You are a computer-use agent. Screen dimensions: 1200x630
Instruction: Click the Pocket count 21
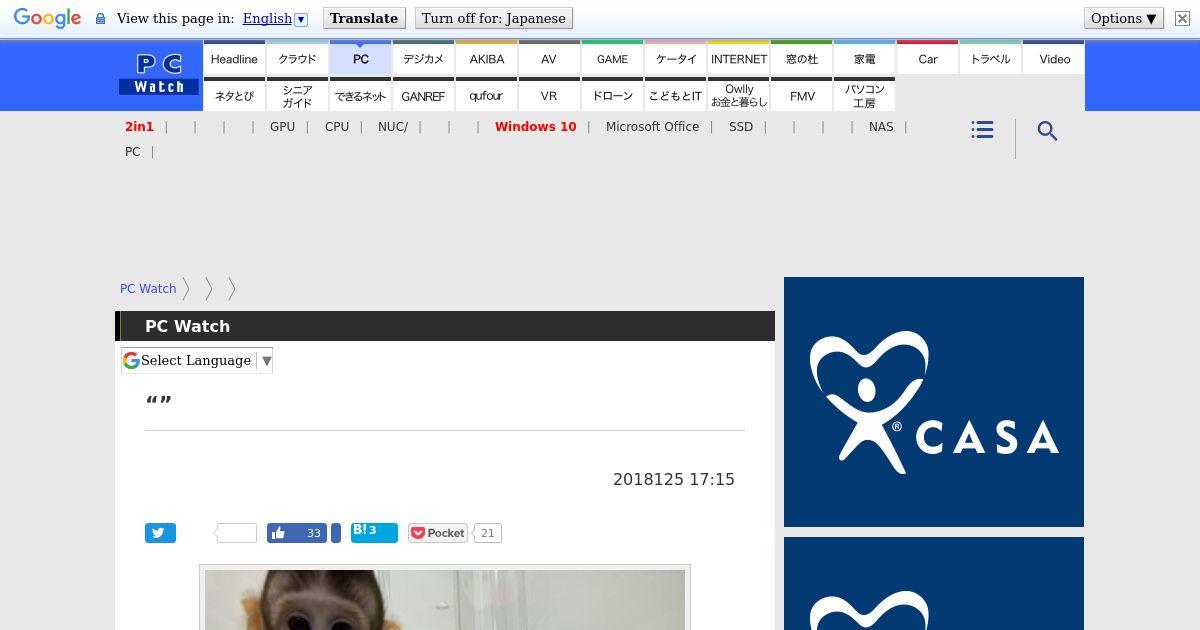487,533
